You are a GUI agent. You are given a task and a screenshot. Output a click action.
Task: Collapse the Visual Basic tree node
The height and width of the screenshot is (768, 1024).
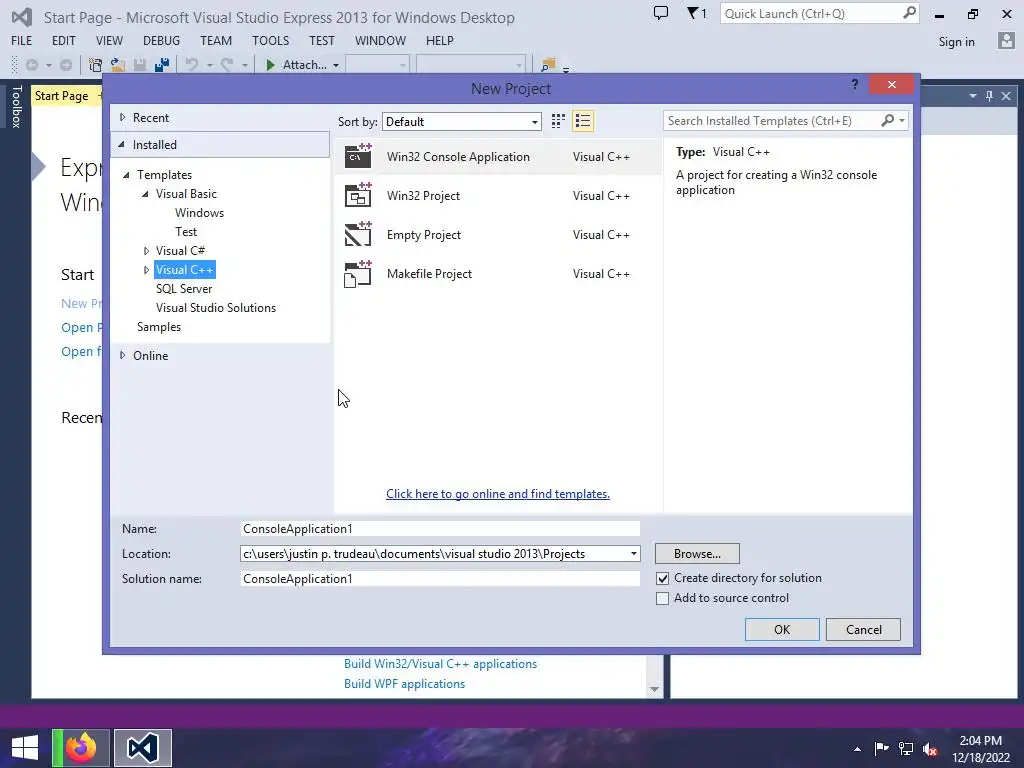point(146,194)
